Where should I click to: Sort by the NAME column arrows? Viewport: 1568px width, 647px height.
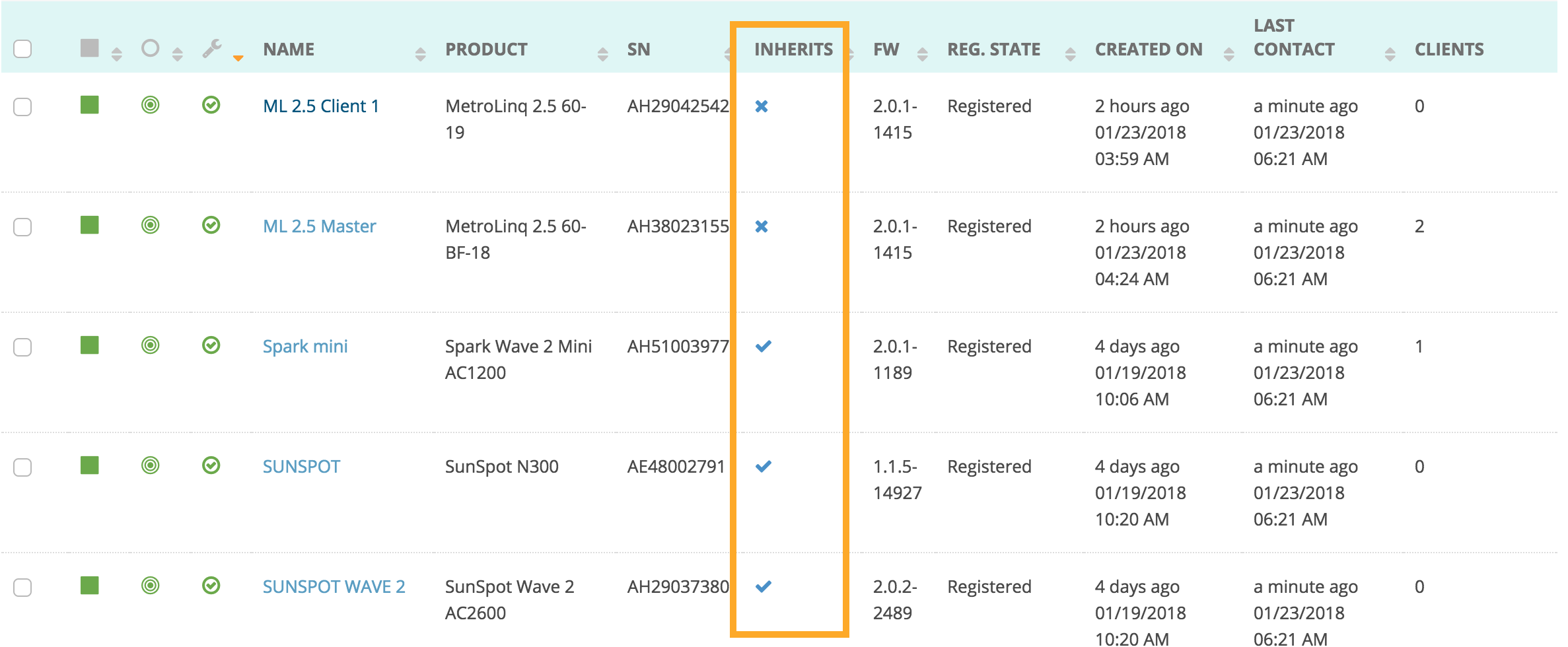click(x=420, y=54)
